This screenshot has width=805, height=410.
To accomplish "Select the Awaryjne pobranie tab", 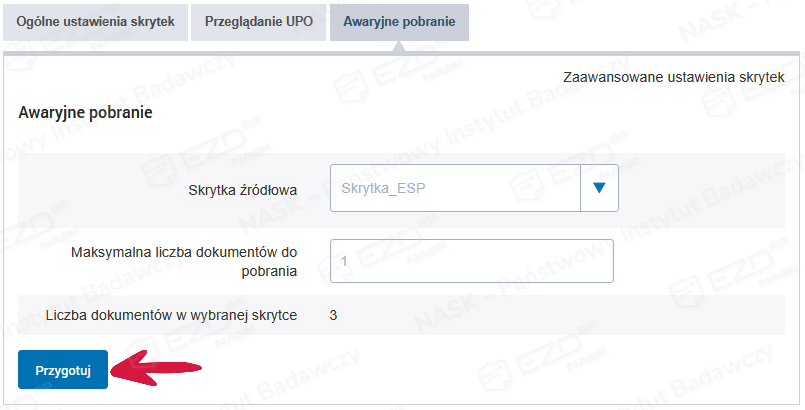I will tap(399, 21).
